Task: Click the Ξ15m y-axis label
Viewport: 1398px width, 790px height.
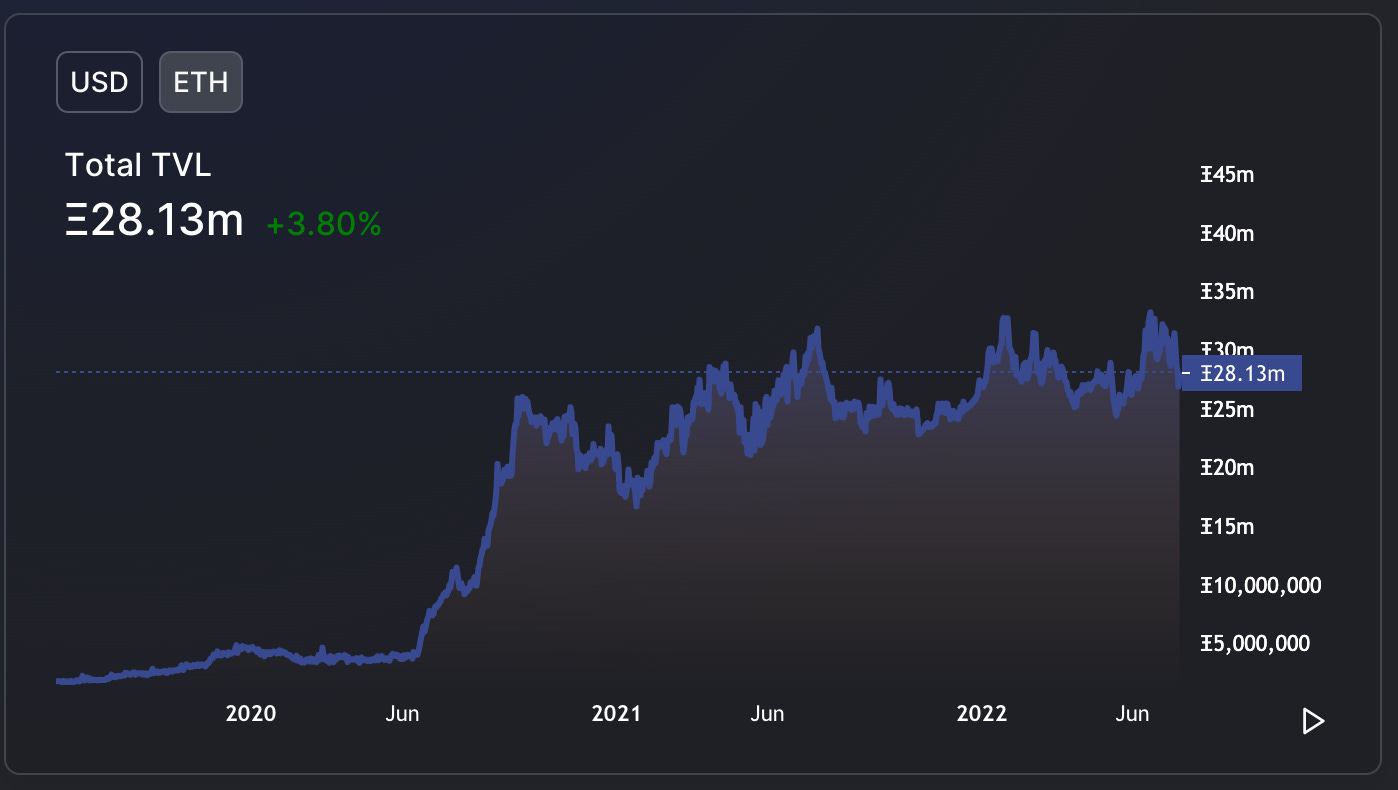Action: (x=1227, y=526)
